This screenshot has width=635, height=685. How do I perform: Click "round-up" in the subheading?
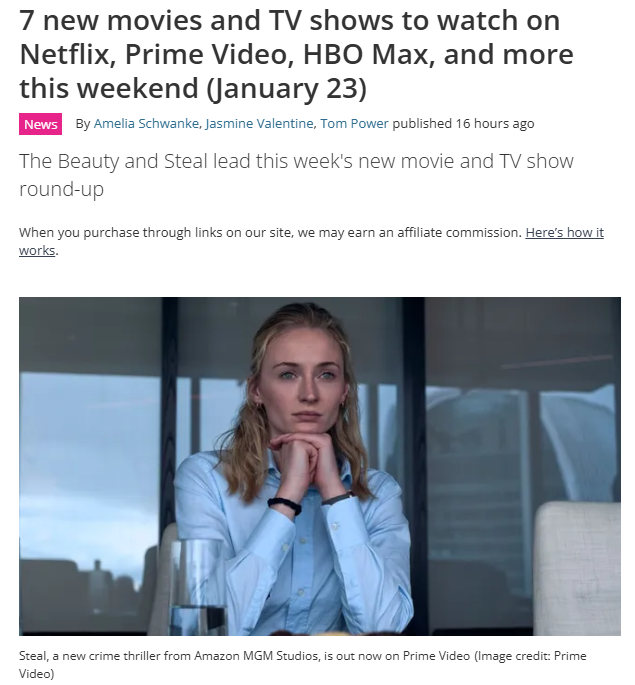pos(61,189)
